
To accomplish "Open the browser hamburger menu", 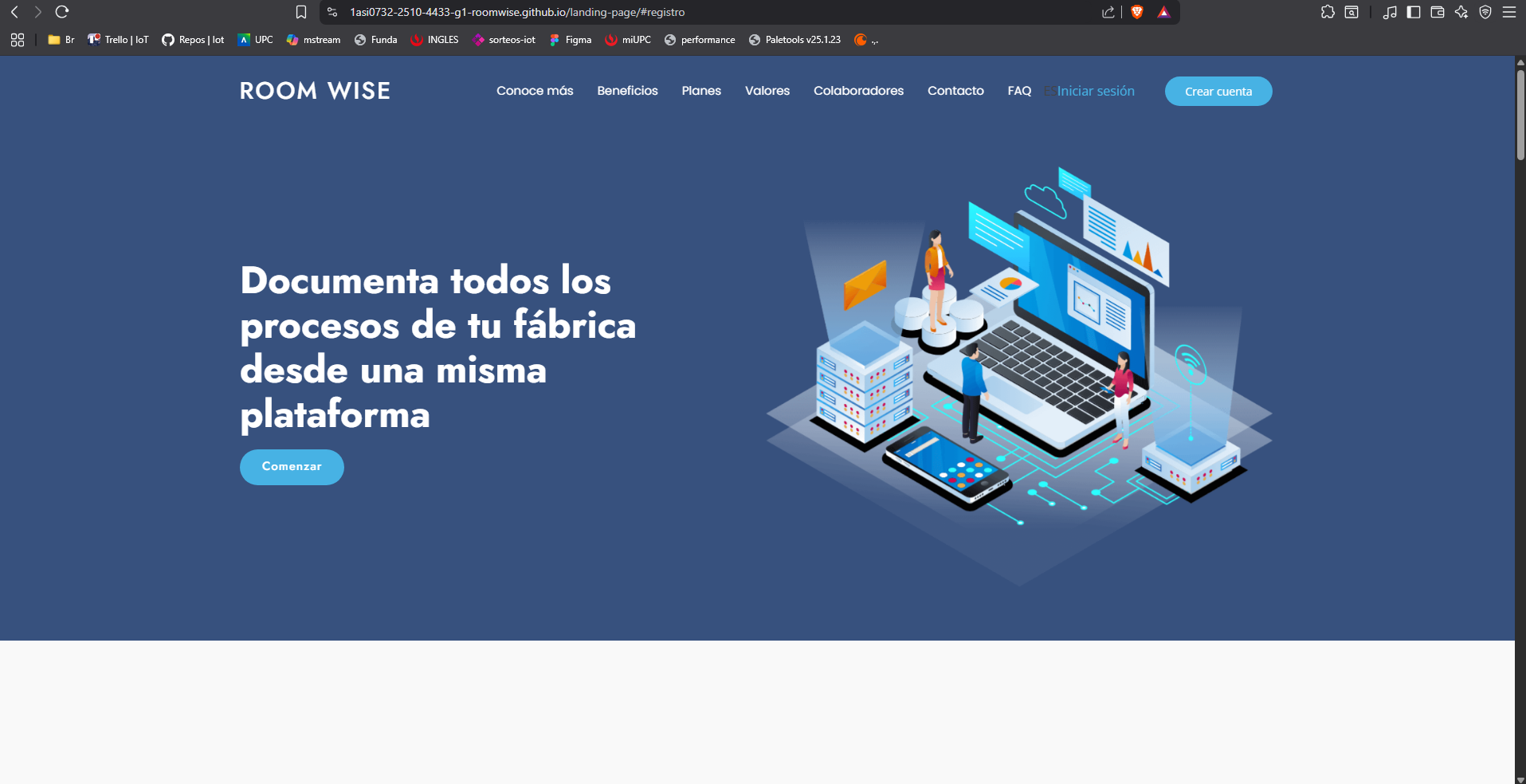I will point(1509,12).
